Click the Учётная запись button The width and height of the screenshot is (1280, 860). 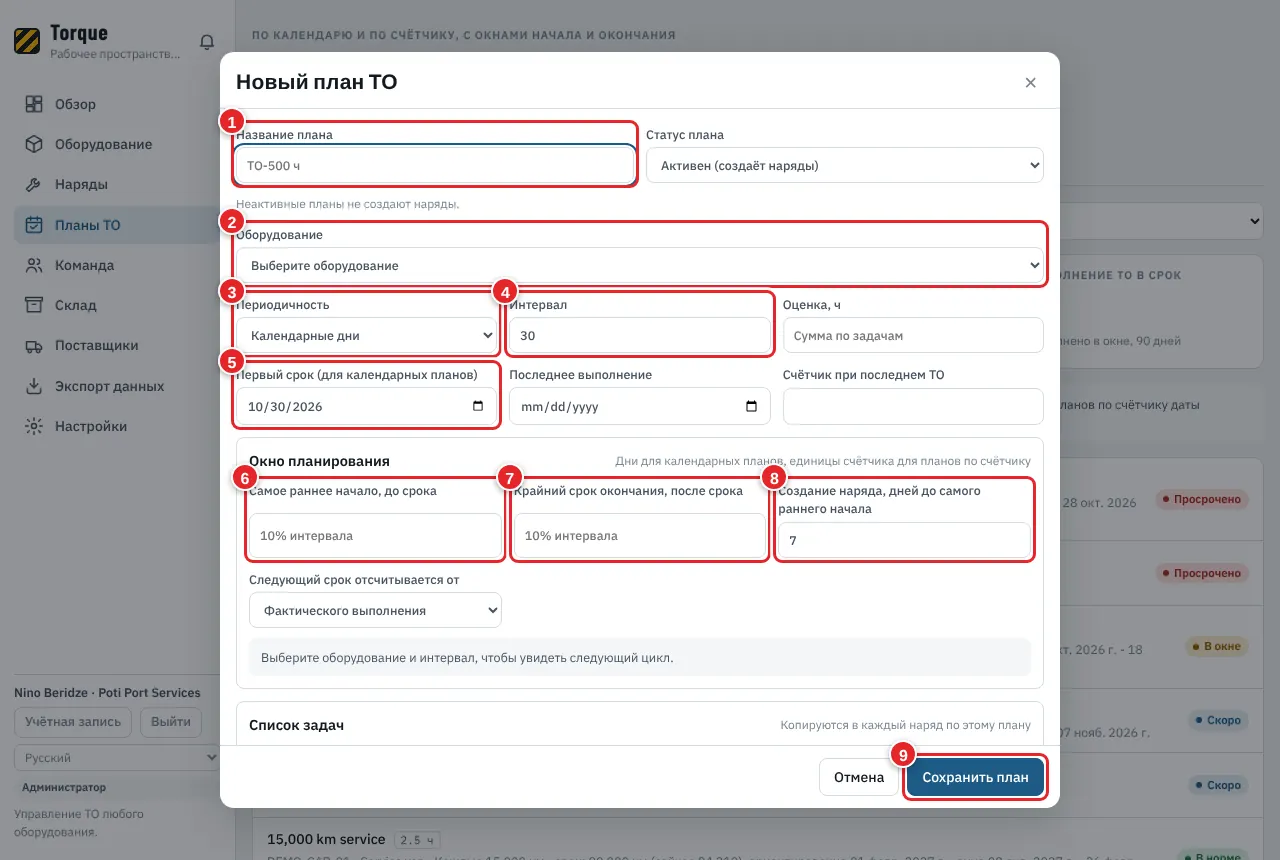pos(73,722)
